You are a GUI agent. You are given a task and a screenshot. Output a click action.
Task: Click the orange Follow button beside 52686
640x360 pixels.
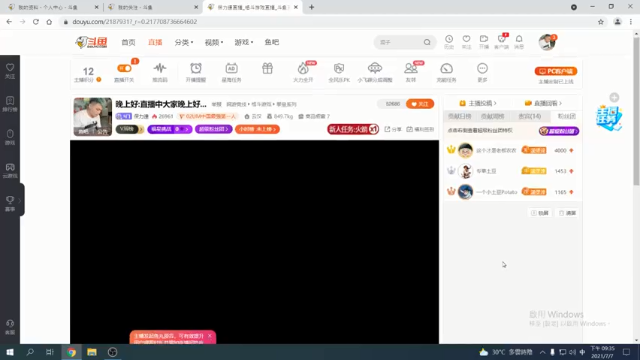[420, 104]
